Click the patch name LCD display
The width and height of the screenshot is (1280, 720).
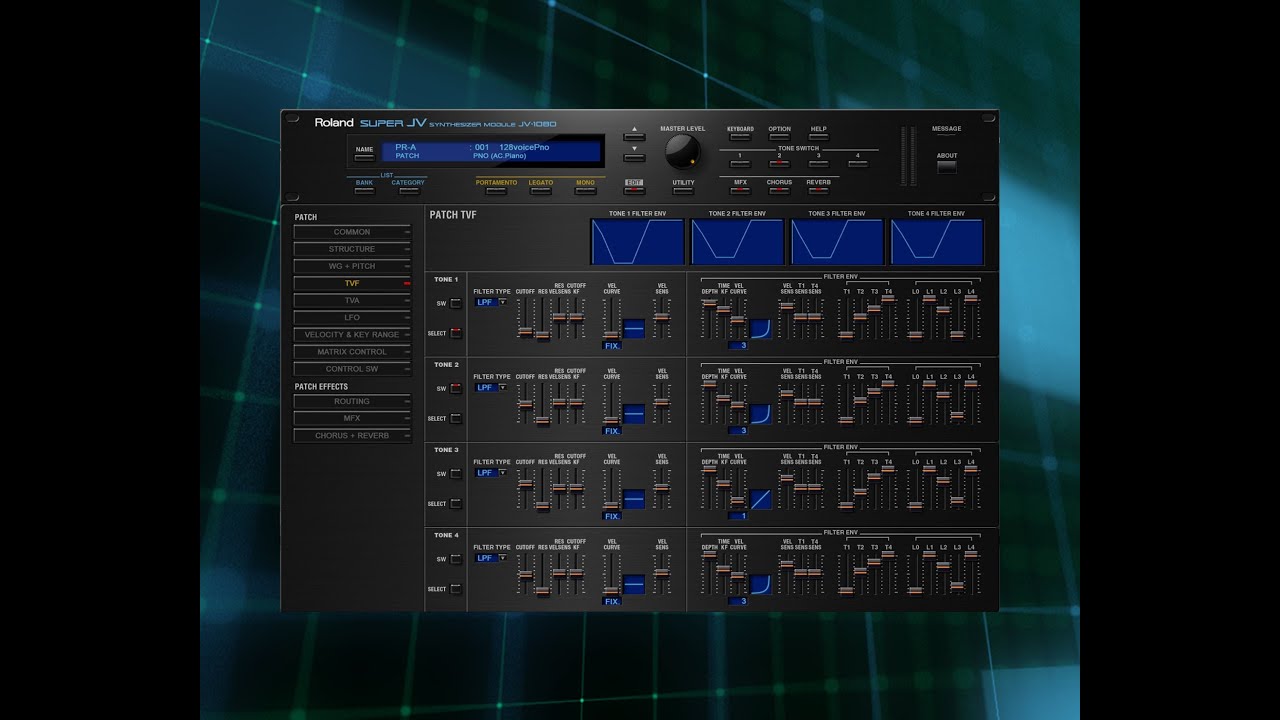(492, 152)
